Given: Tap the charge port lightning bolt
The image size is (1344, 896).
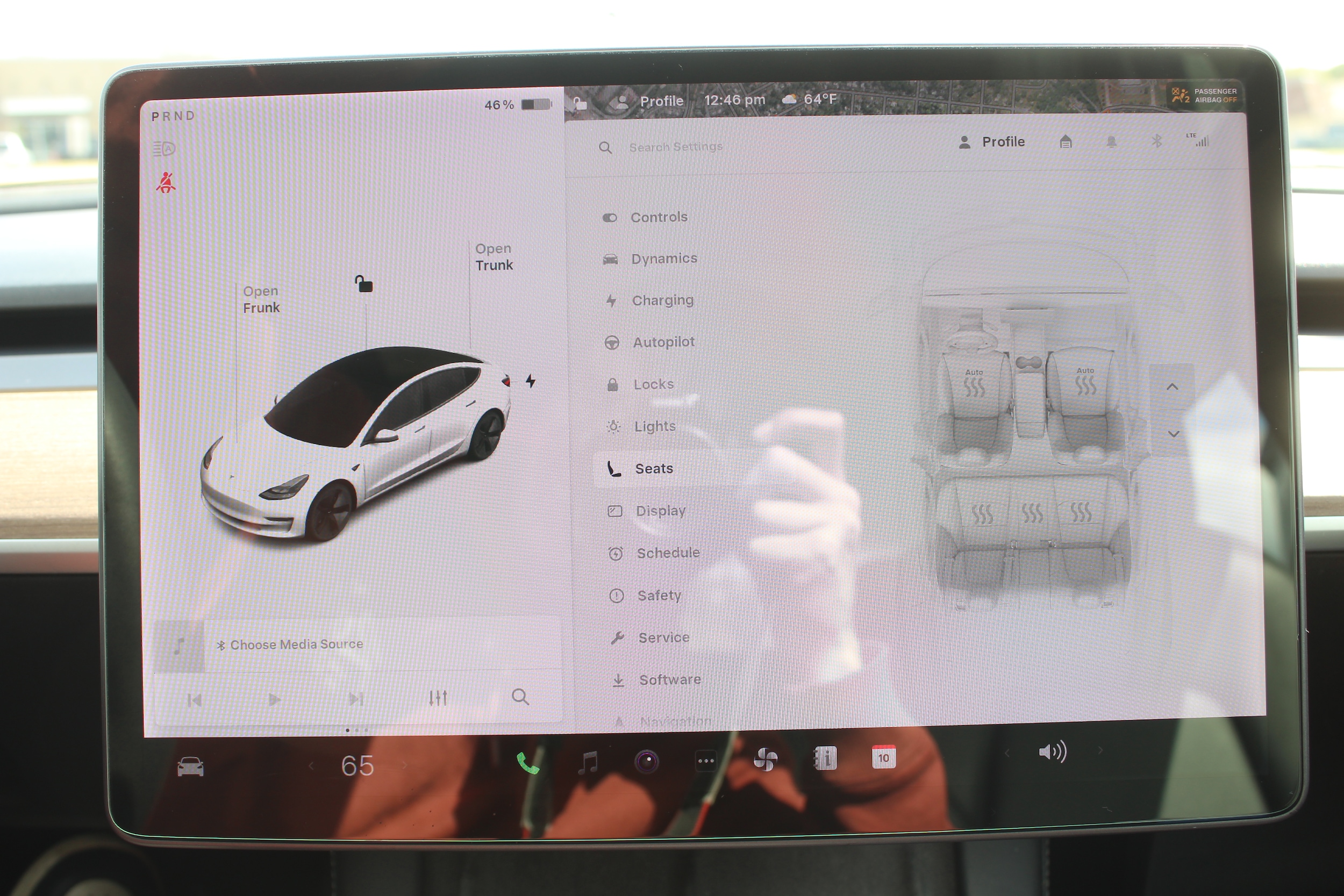Looking at the screenshot, I should coord(531,381).
